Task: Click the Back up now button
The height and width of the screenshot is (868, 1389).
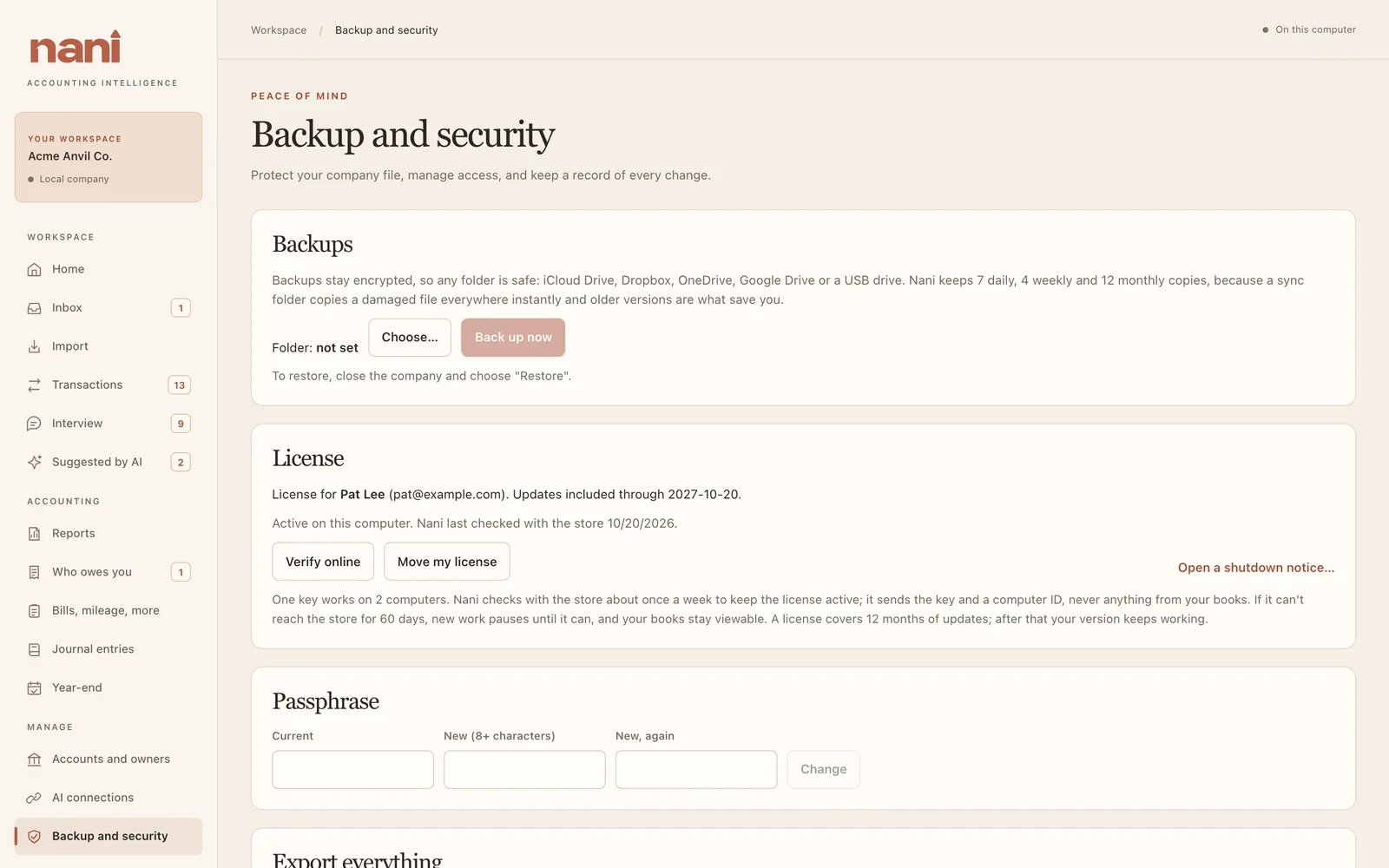Action: click(x=513, y=338)
